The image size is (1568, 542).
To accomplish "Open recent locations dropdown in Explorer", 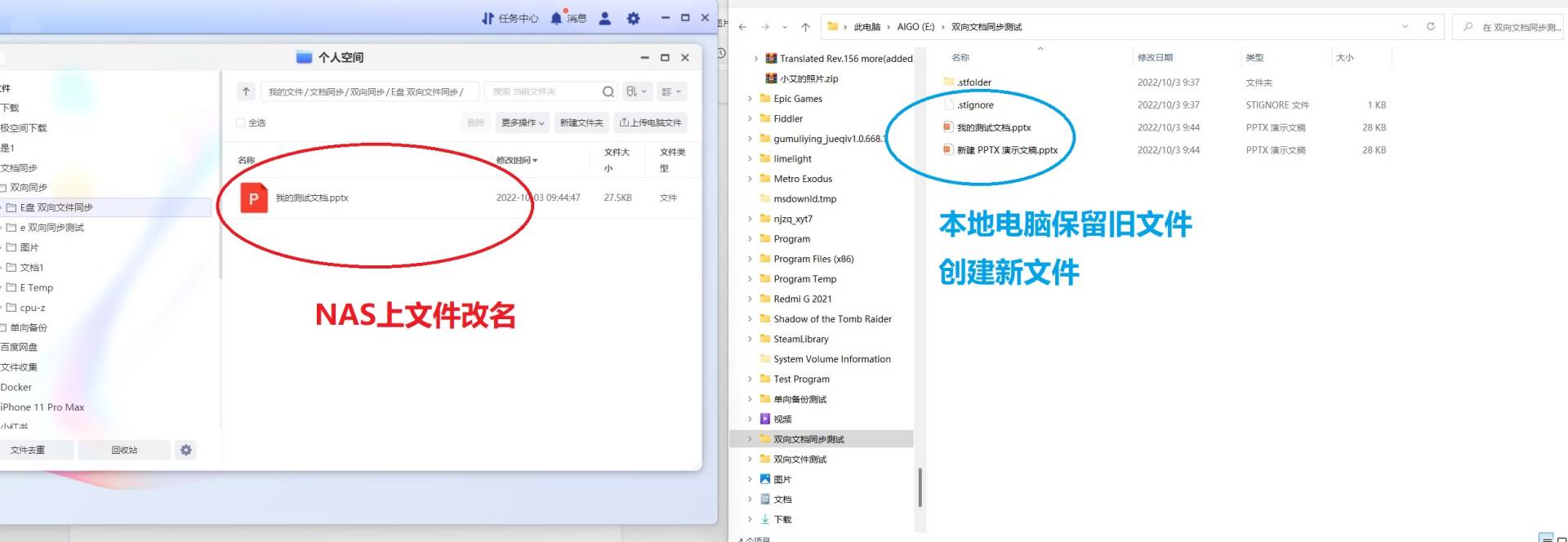I will tap(785, 27).
